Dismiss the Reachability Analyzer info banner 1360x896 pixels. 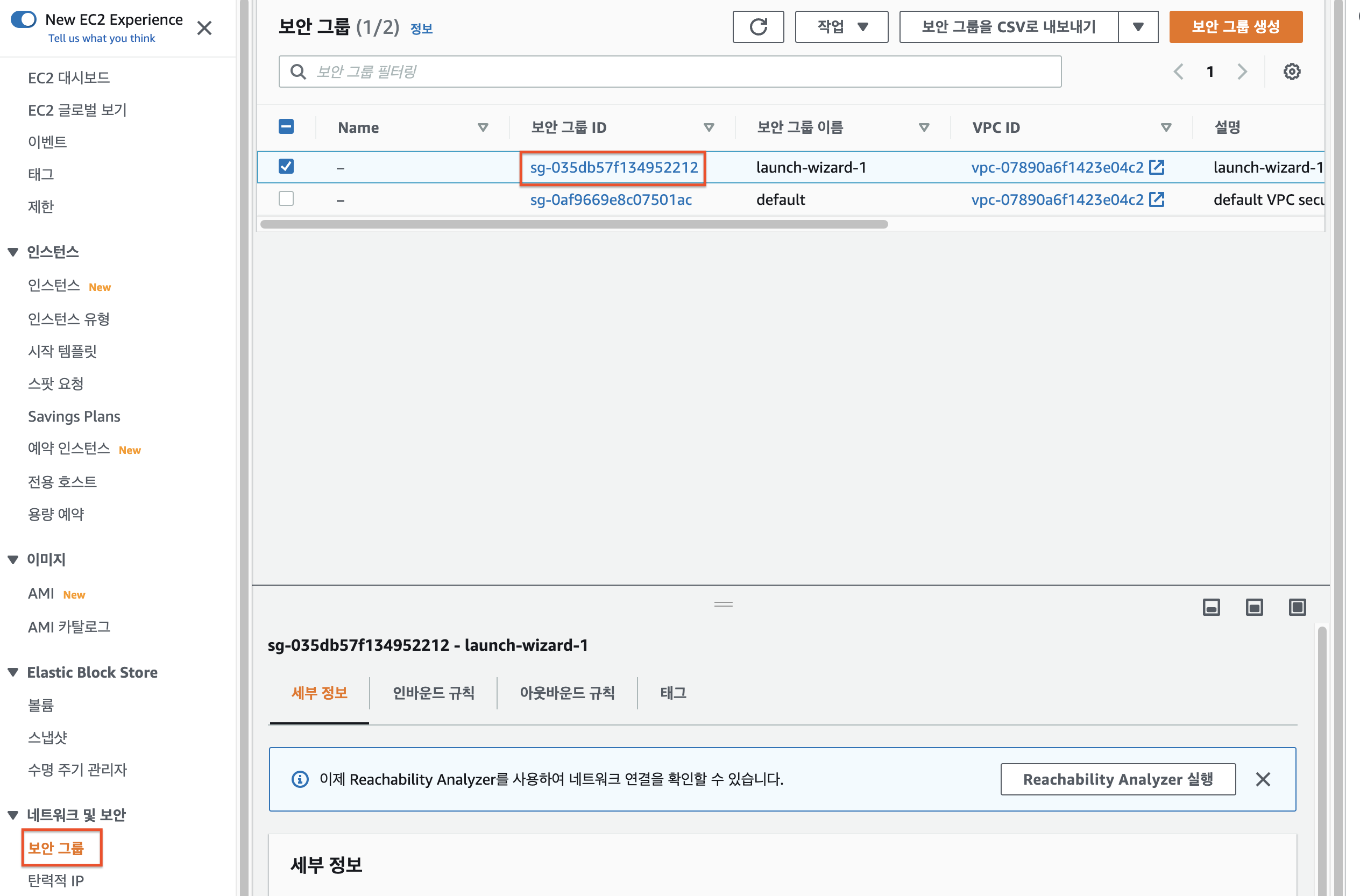1263,779
